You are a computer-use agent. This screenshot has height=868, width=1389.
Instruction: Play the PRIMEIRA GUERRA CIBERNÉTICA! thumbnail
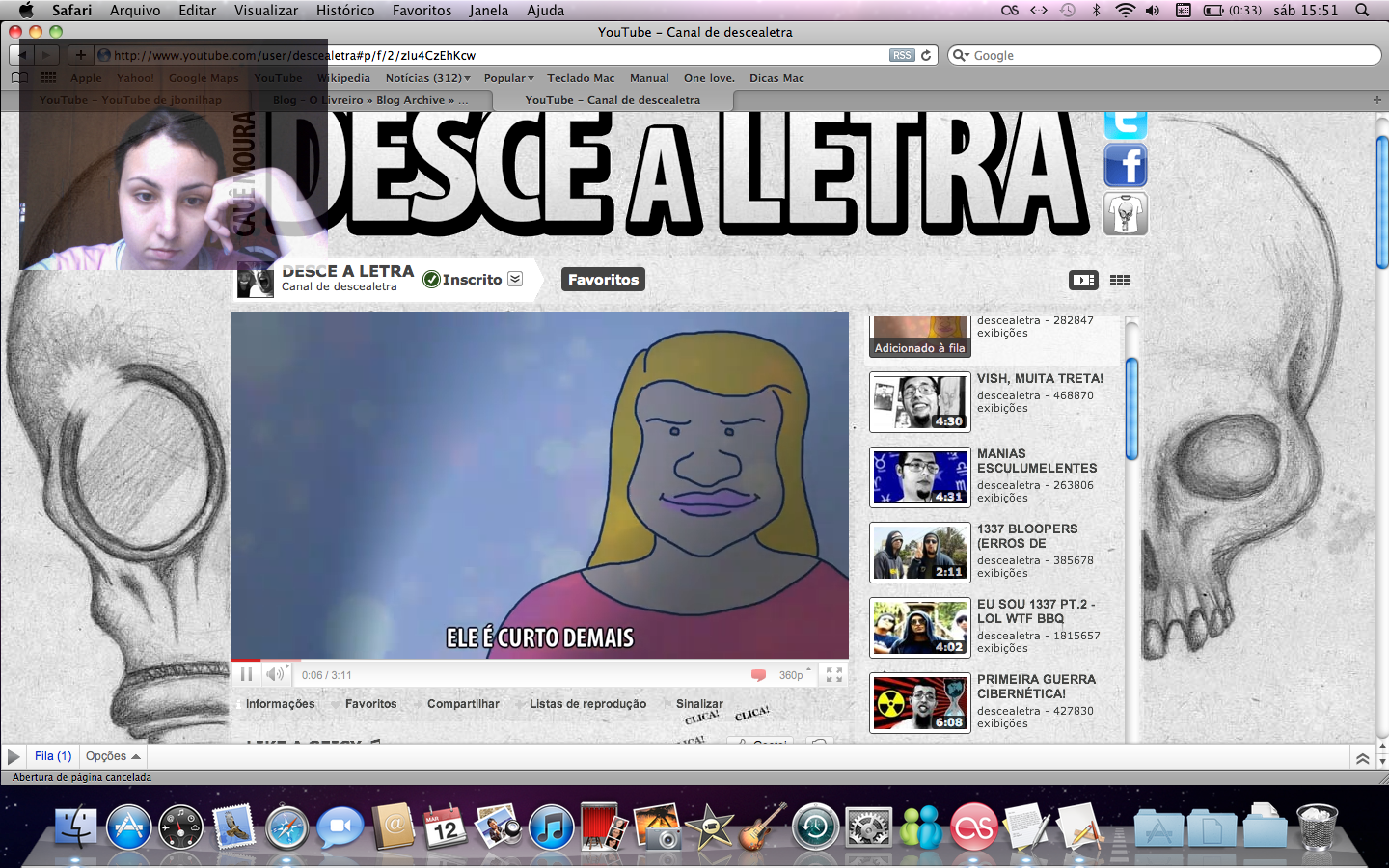click(x=920, y=703)
